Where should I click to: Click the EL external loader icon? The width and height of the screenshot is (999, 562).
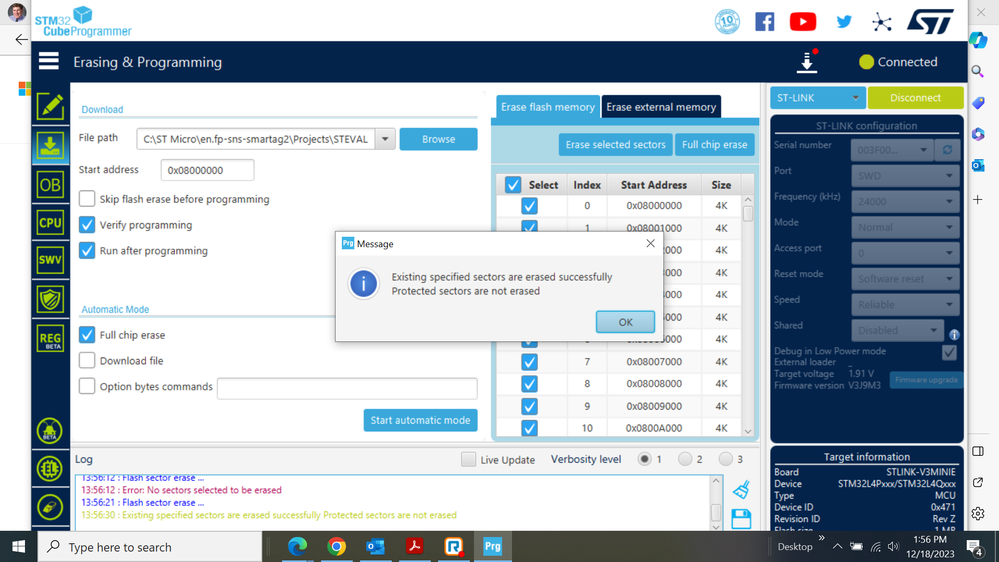coord(50,469)
